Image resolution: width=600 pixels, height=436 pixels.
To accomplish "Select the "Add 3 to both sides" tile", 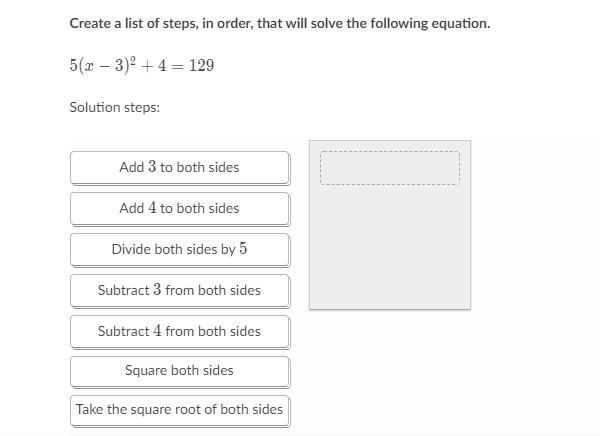I will [180, 168].
